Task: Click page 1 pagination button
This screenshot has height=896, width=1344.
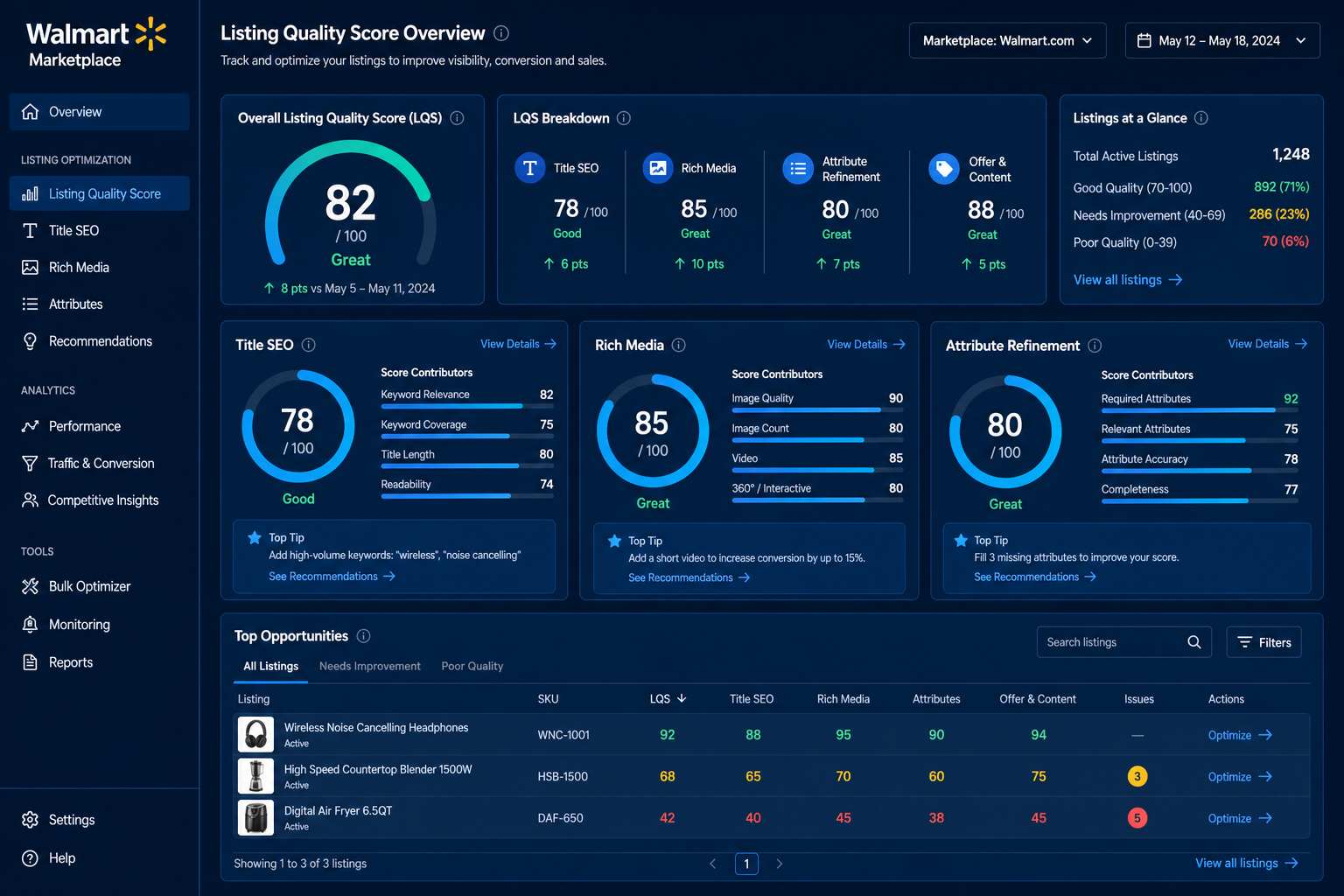Action: [x=746, y=864]
